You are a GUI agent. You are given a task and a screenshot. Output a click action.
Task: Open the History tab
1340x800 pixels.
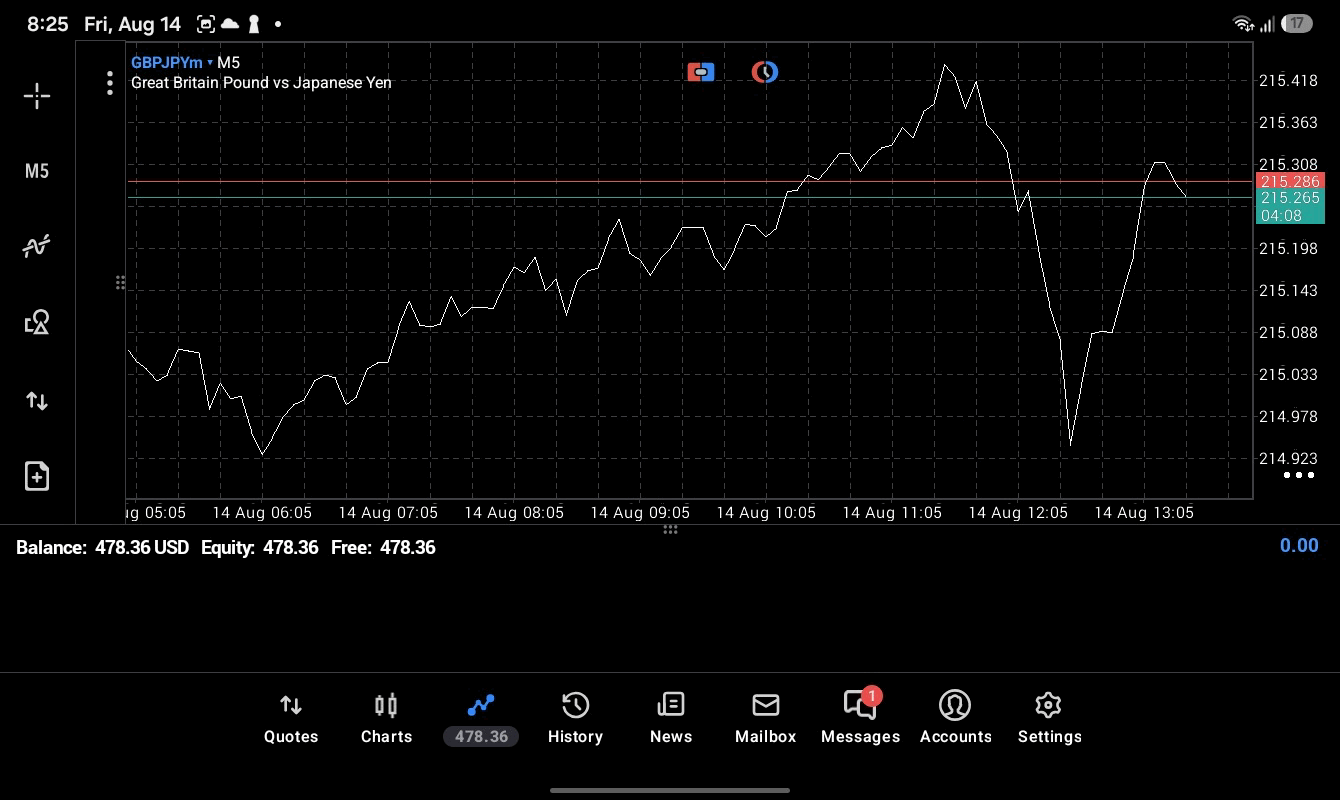(575, 719)
